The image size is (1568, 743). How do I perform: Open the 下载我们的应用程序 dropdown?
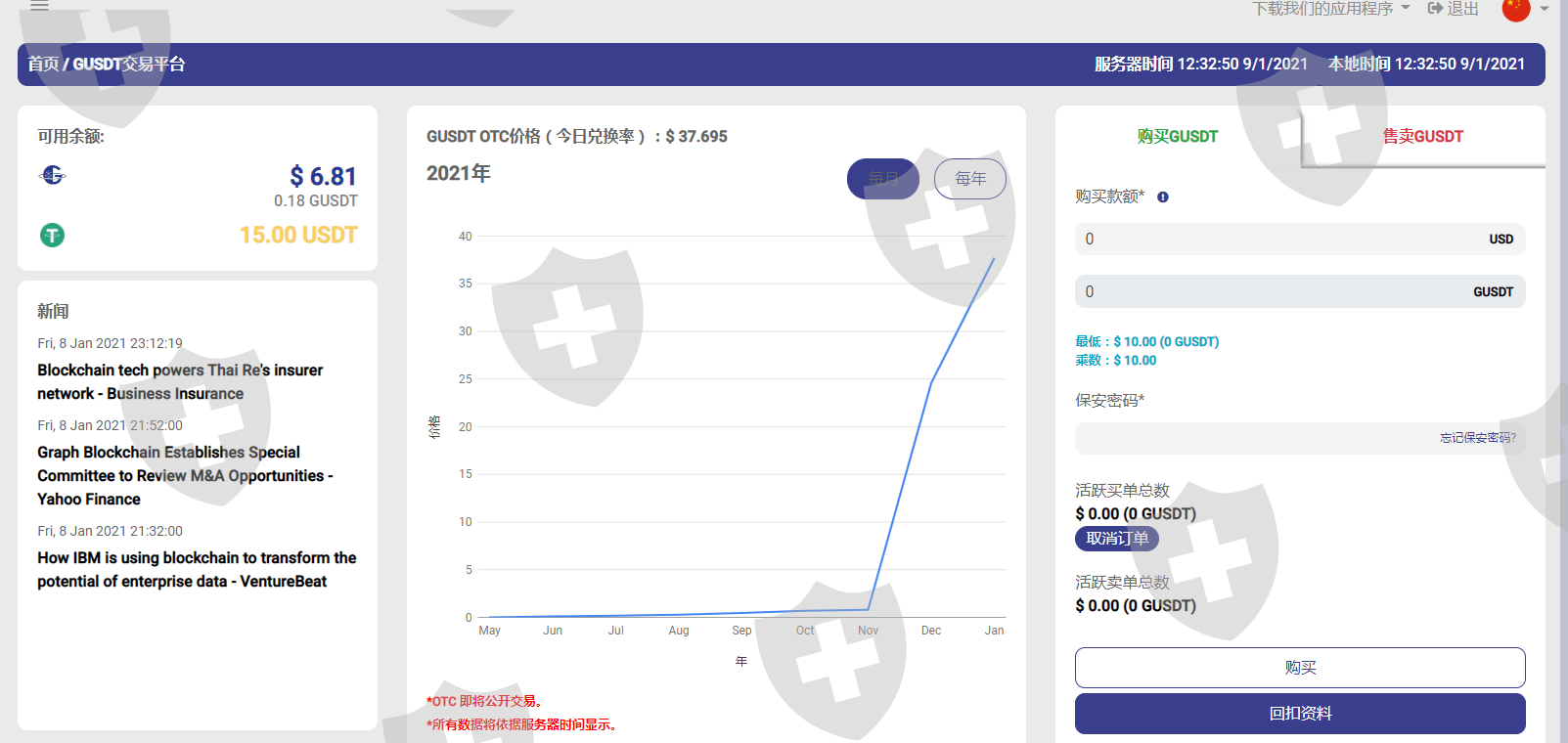pos(1331,9)
